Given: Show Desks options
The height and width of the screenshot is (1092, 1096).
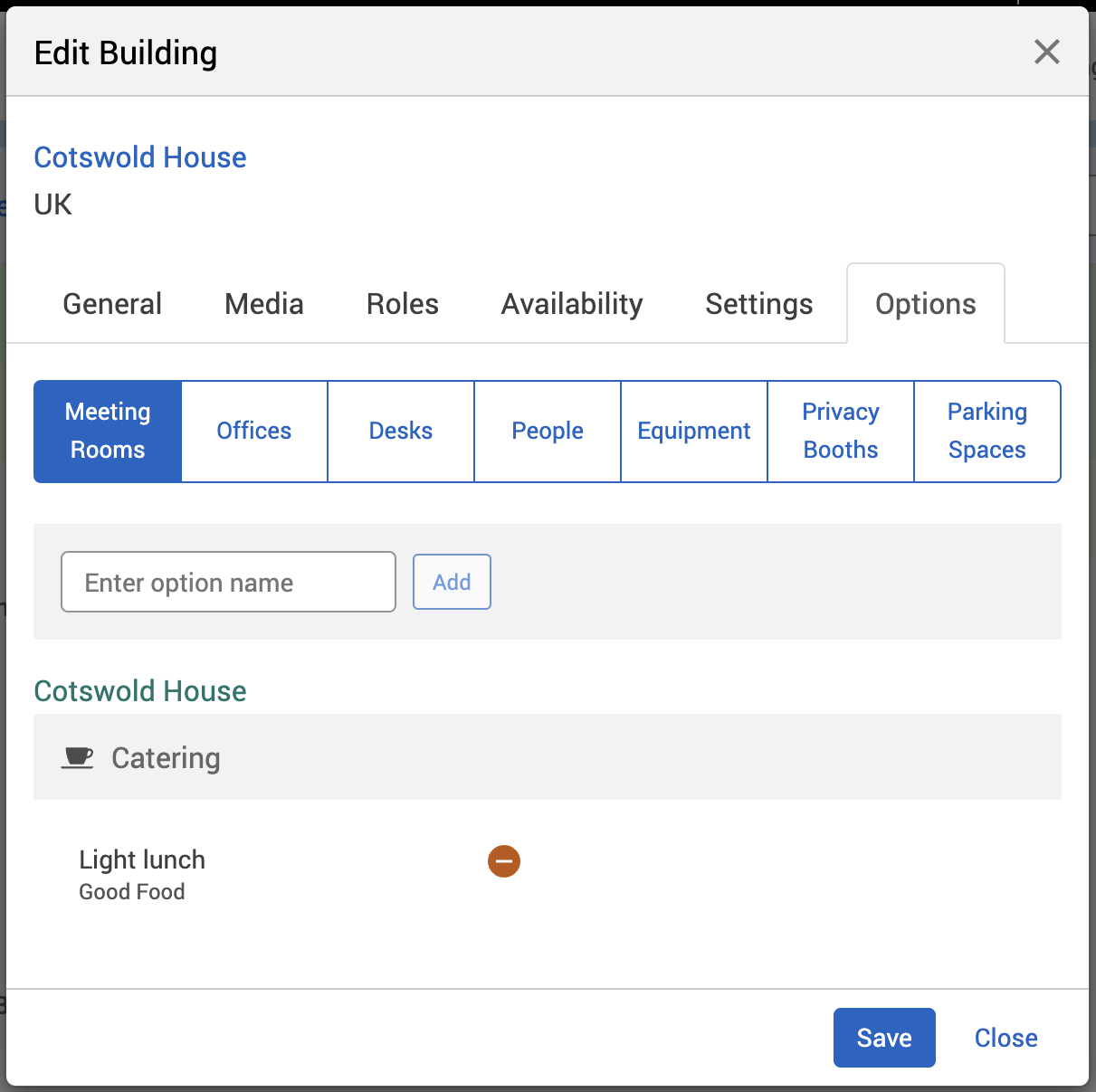Looking at the screenshot, I should click(x=401, y=431).
